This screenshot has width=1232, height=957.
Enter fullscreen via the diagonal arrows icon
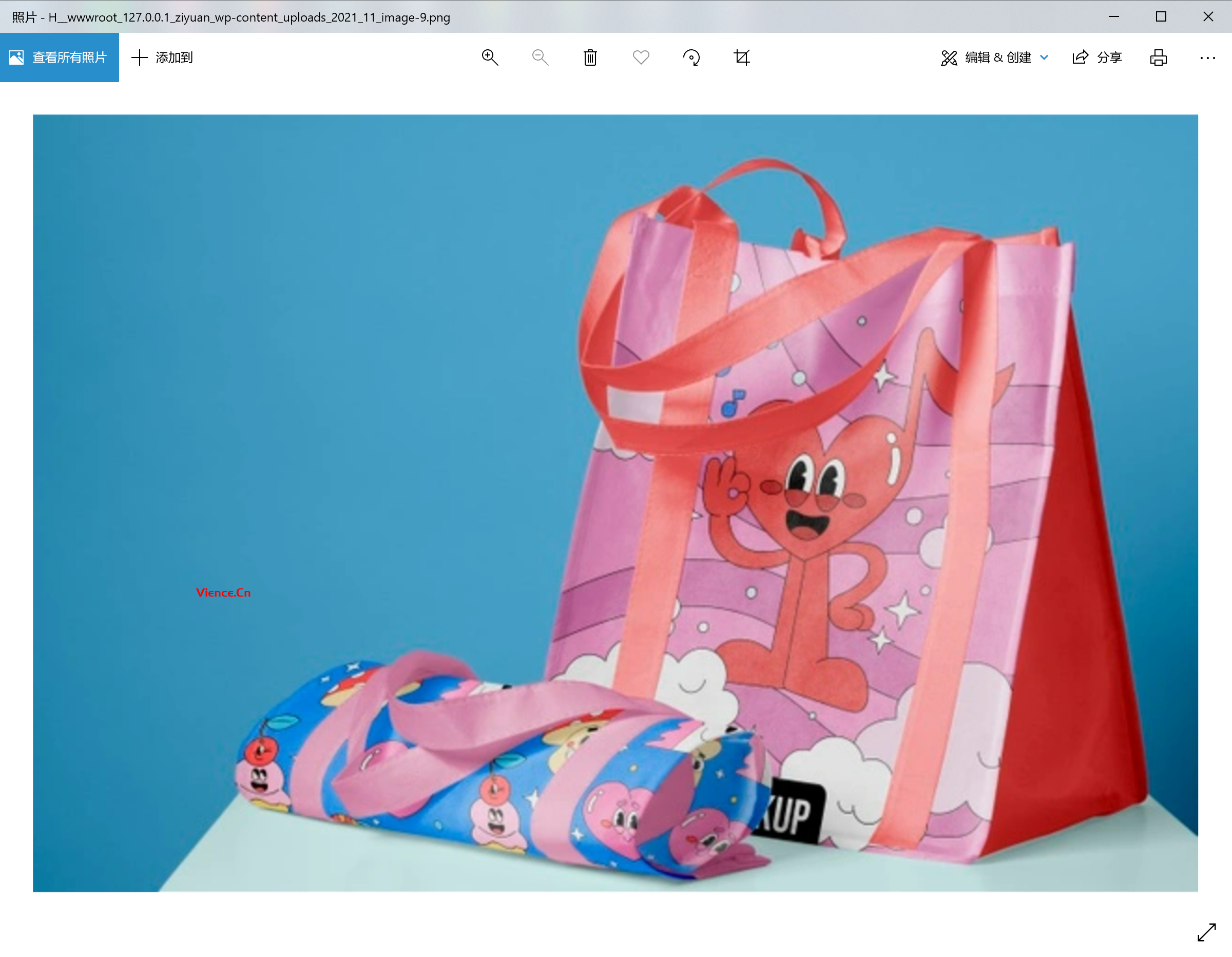tap(1206, 932)
